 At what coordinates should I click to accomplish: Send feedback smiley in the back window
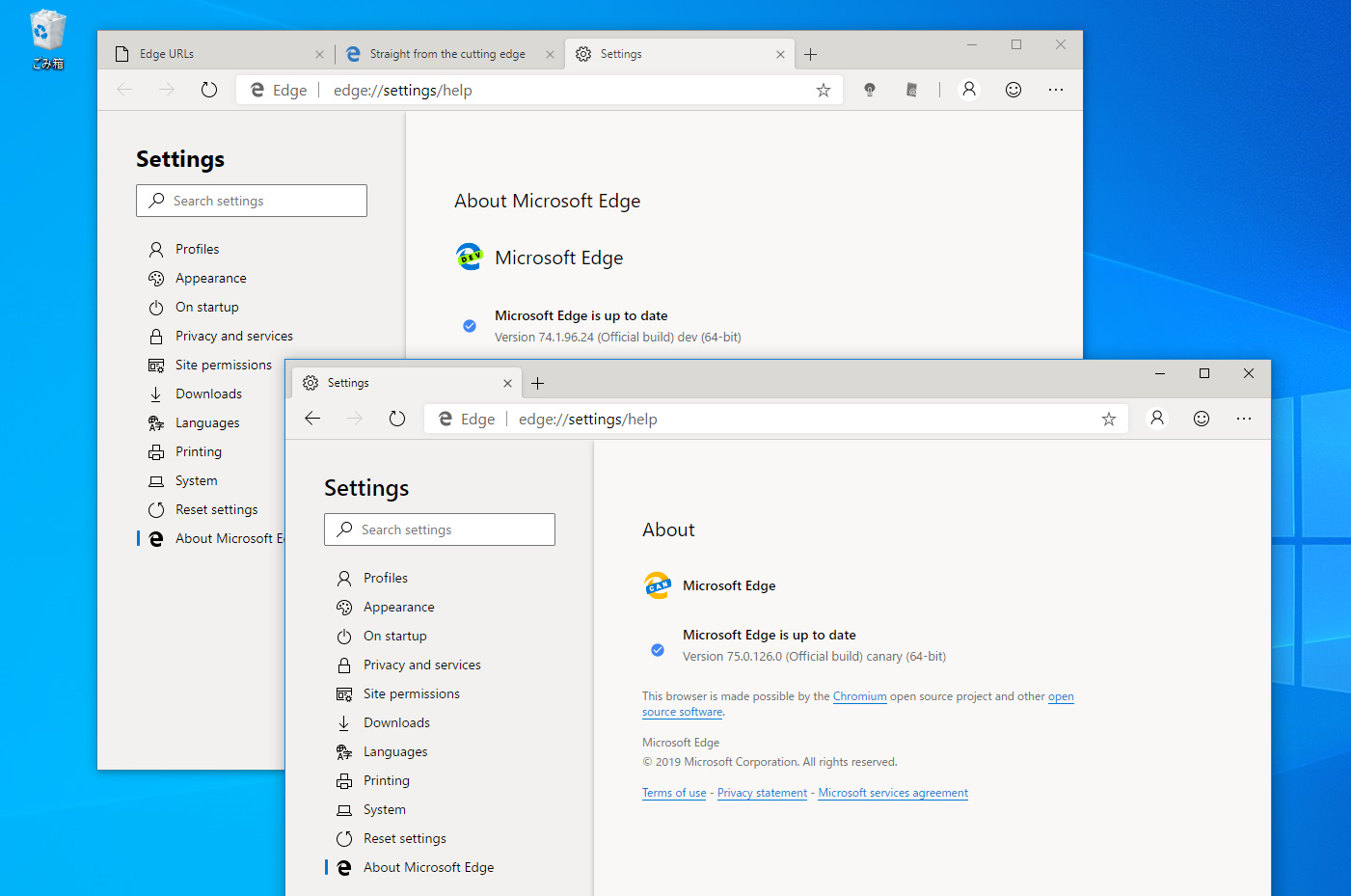(x=1013, y=90)
